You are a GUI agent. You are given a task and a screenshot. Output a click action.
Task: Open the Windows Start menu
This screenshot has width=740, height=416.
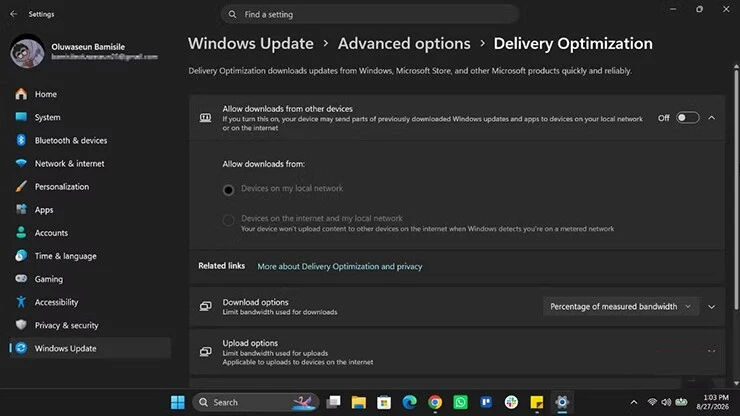coord(178,402)
